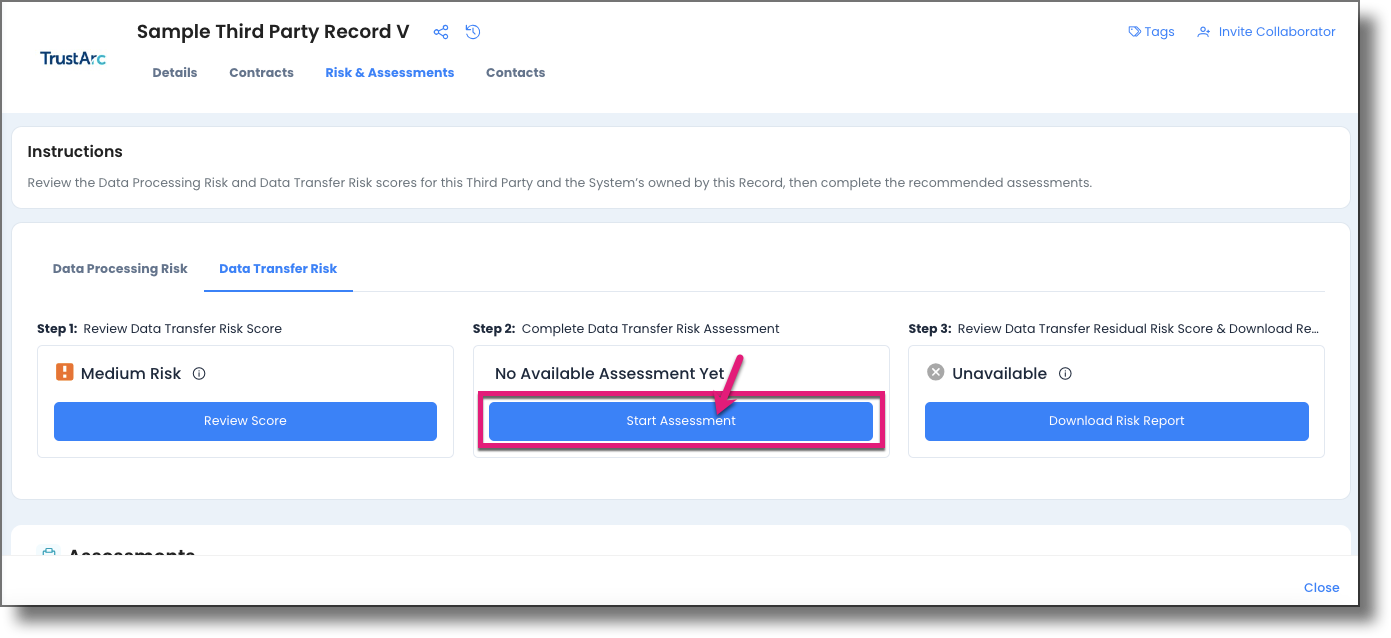Open the Contracts tab
The width and height of the screenshot is (1391, 638).
coord(261,72)
